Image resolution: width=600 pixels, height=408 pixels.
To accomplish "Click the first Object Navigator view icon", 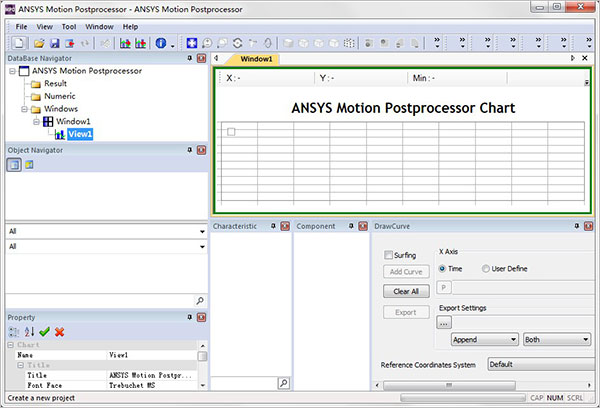I will (14, 165).
